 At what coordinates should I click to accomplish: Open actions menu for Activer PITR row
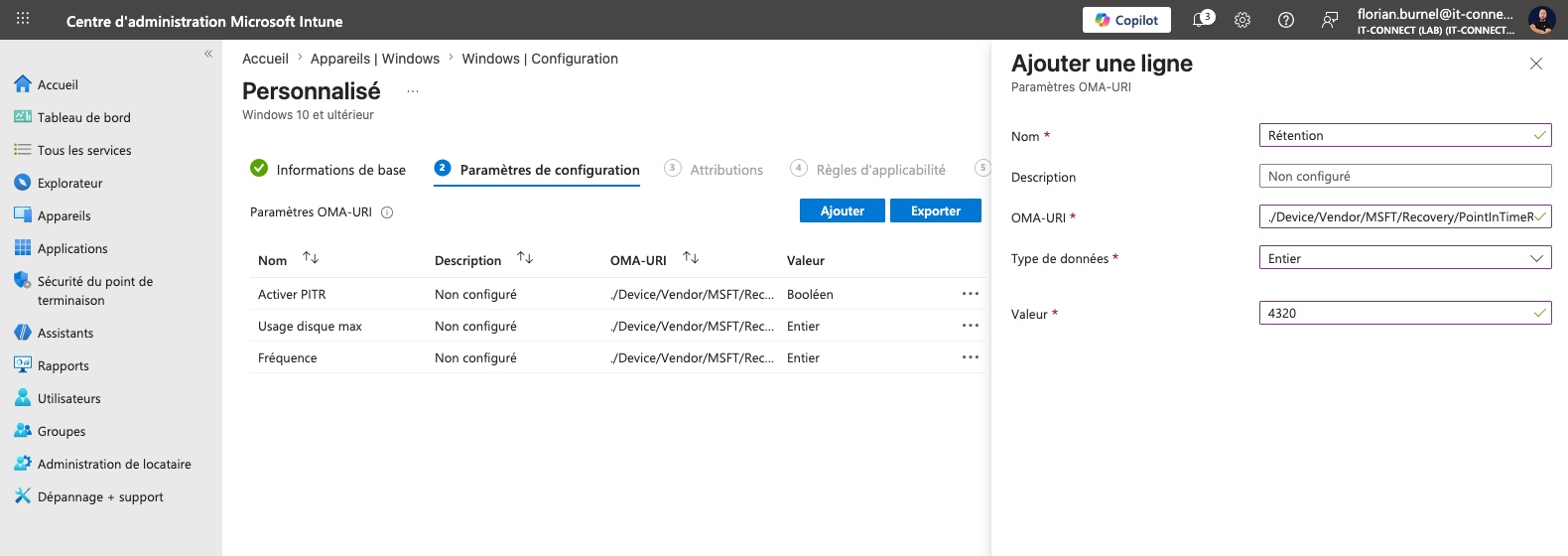[x=971, y=294]
